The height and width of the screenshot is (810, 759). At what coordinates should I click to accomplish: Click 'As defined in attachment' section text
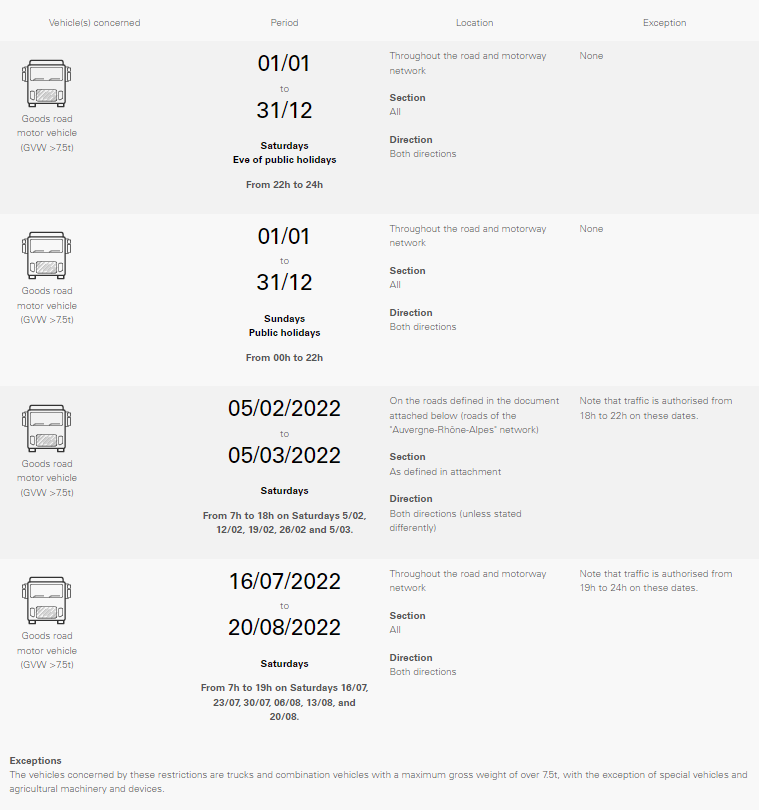(445, 472)
